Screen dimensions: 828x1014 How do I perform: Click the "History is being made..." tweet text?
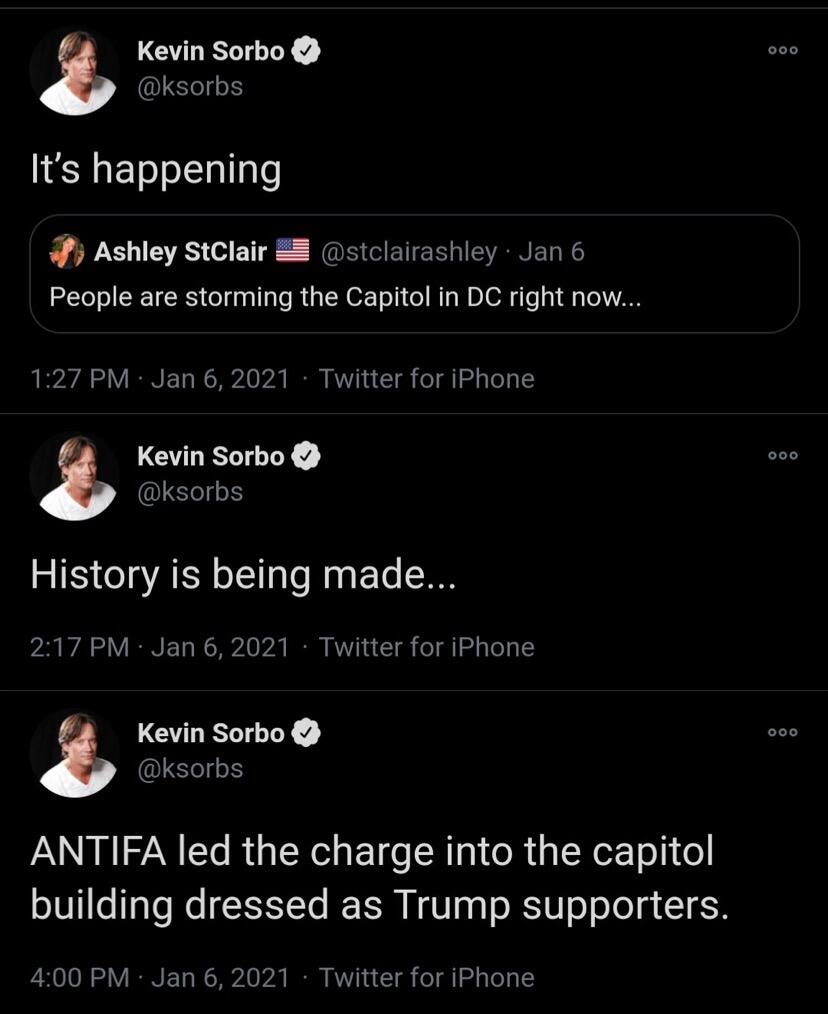[243, 575]
